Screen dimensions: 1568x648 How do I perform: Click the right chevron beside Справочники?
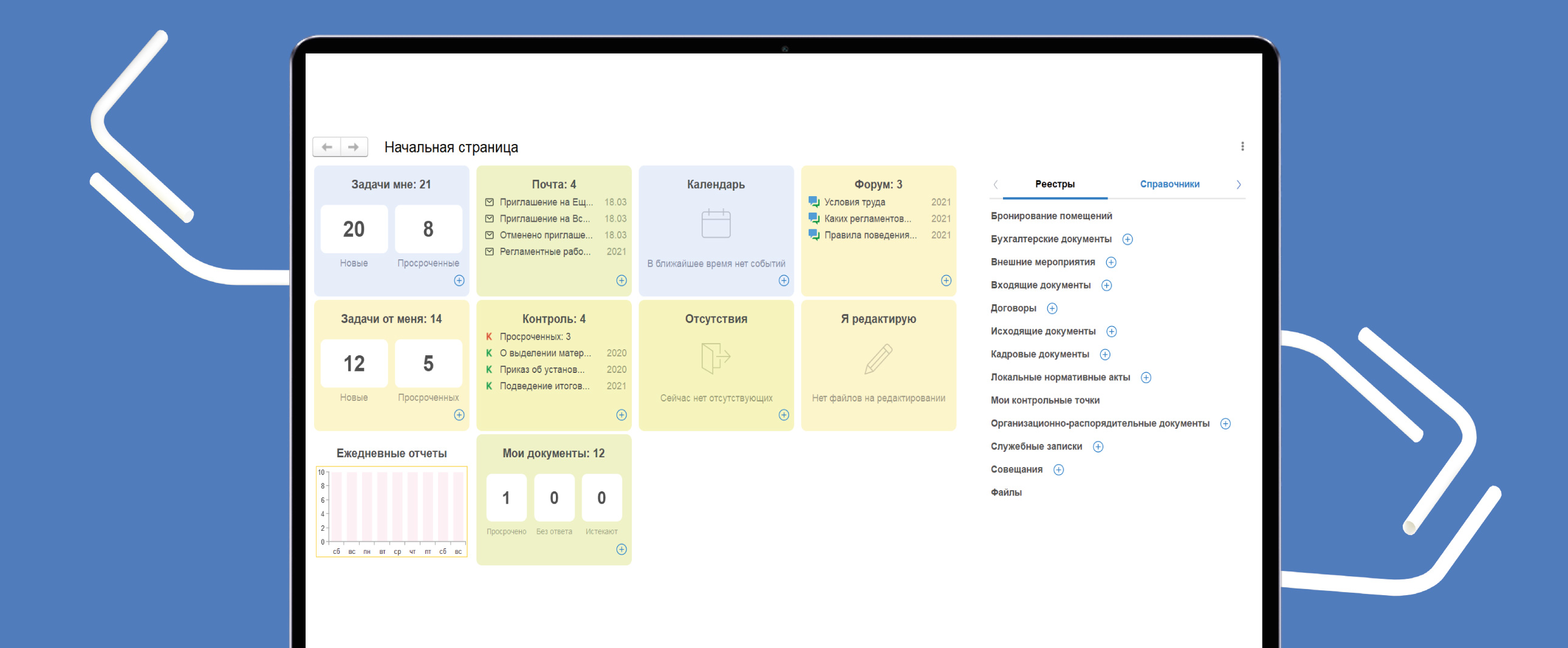click(x=1239, y=185)
